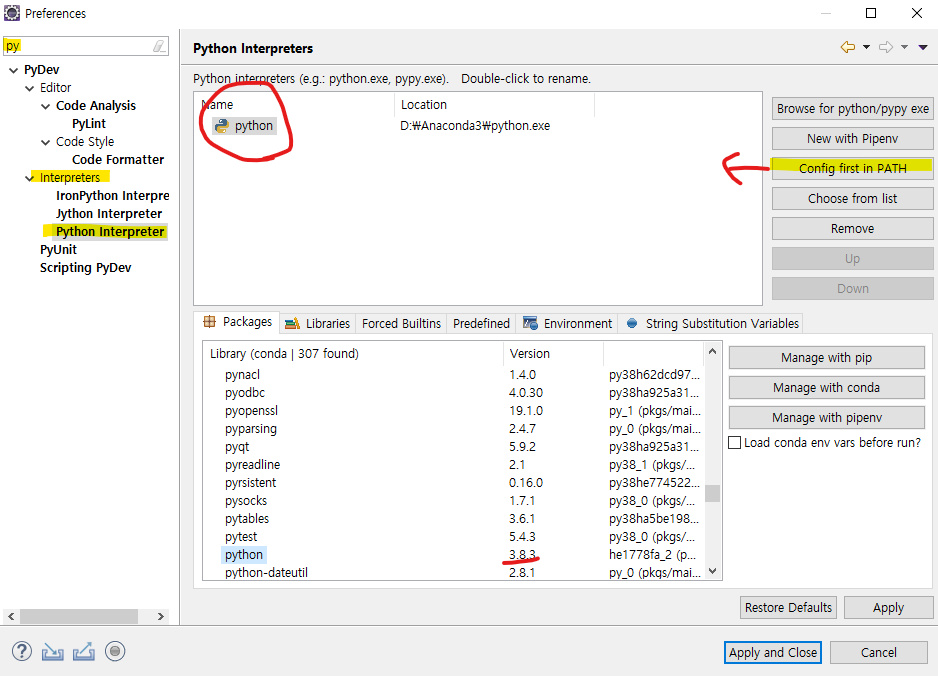
Task: Open the help question mark icon
Action: click(22, 651)
